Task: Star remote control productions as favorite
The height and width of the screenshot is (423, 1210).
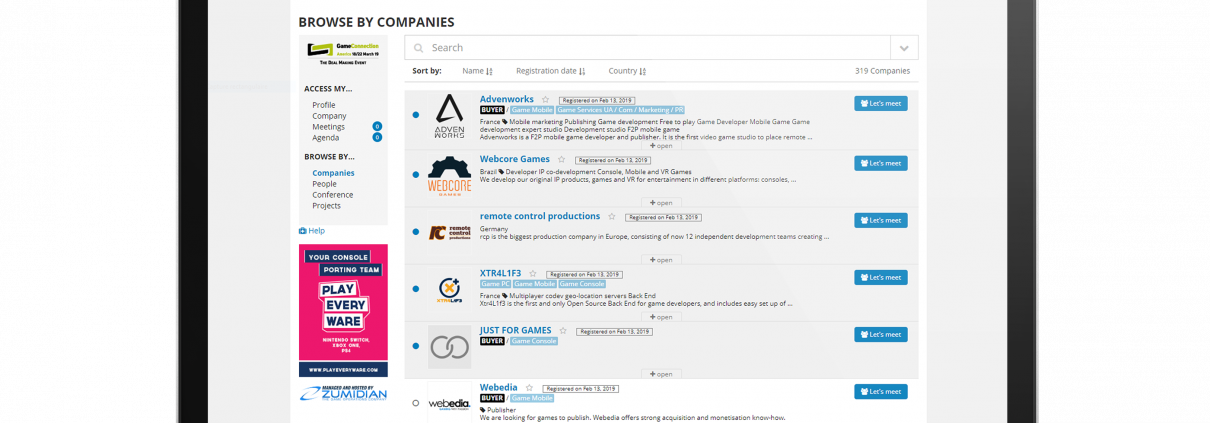Action: click(x=611, y=216)
